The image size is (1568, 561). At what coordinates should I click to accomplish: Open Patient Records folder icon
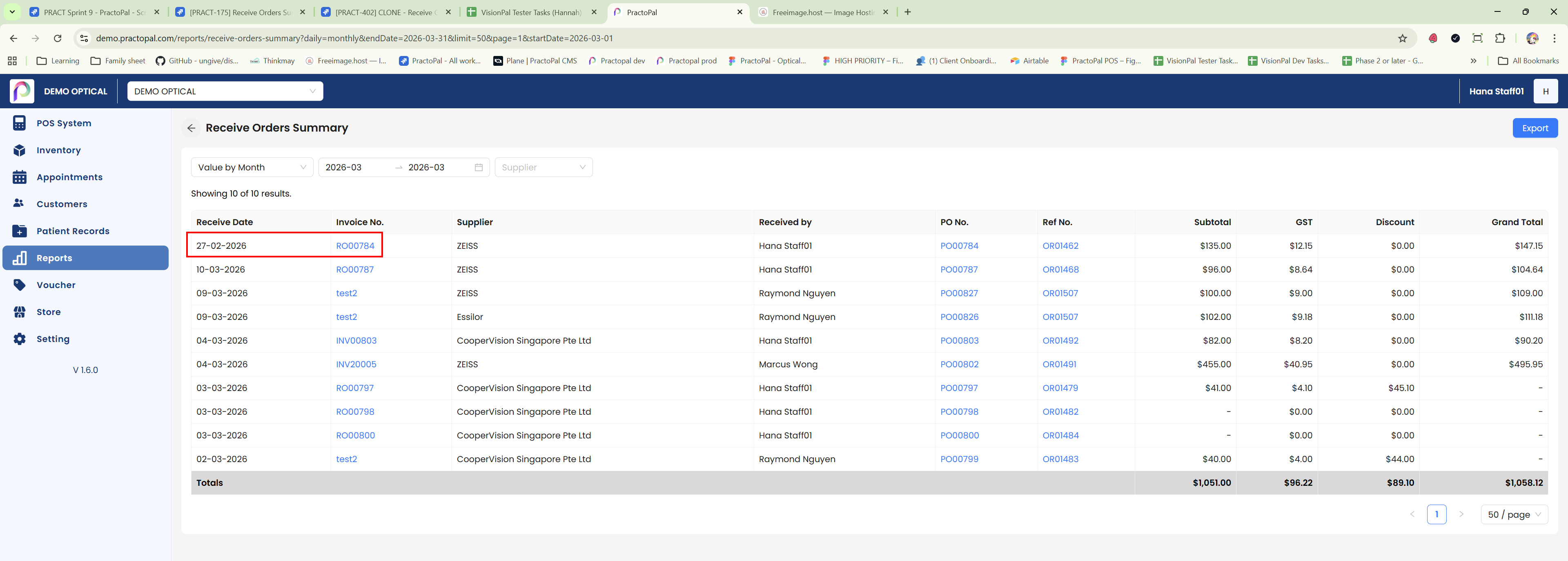tap(20, 231)
